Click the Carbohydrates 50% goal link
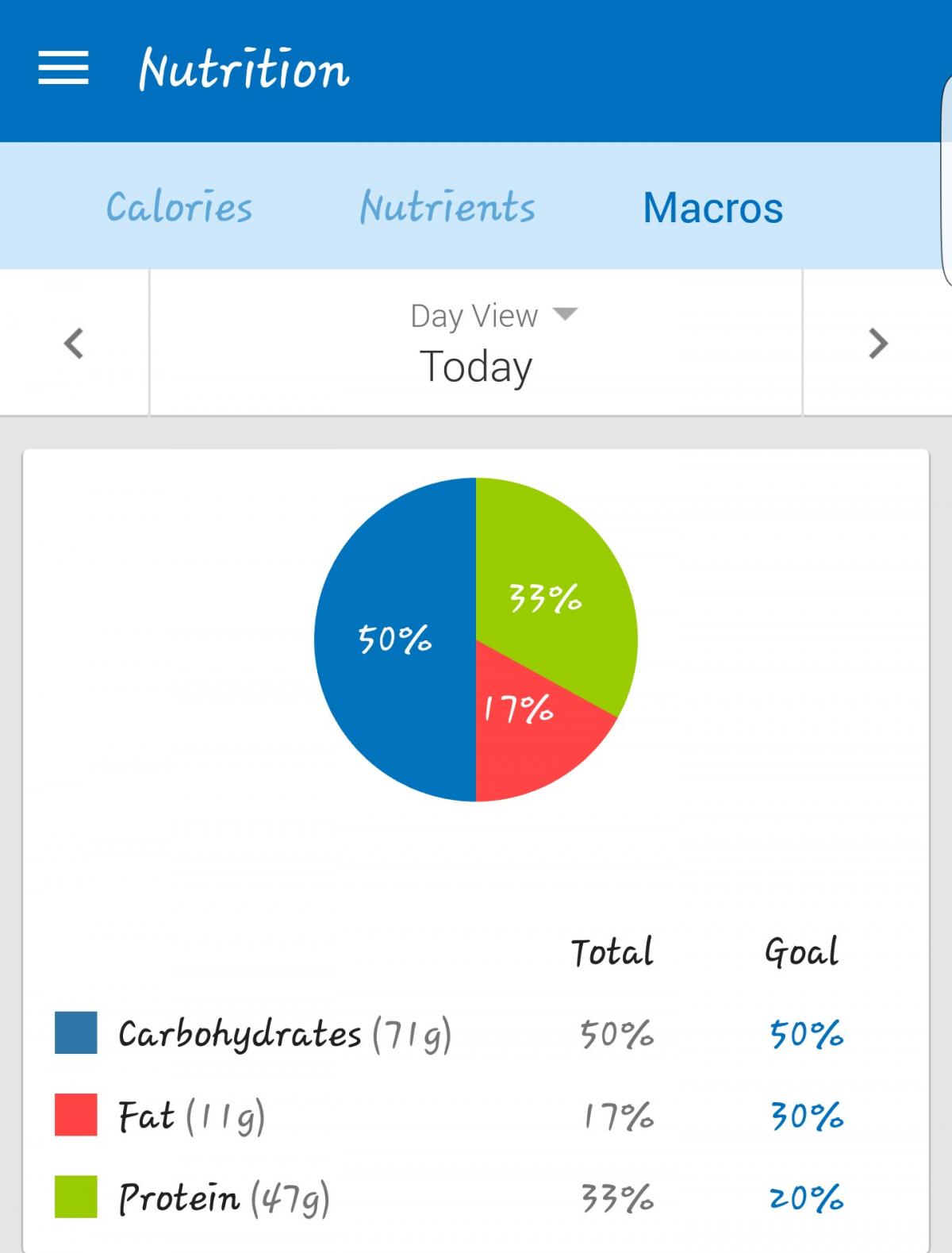The image size is (952, 1253). click(806, 1034)
